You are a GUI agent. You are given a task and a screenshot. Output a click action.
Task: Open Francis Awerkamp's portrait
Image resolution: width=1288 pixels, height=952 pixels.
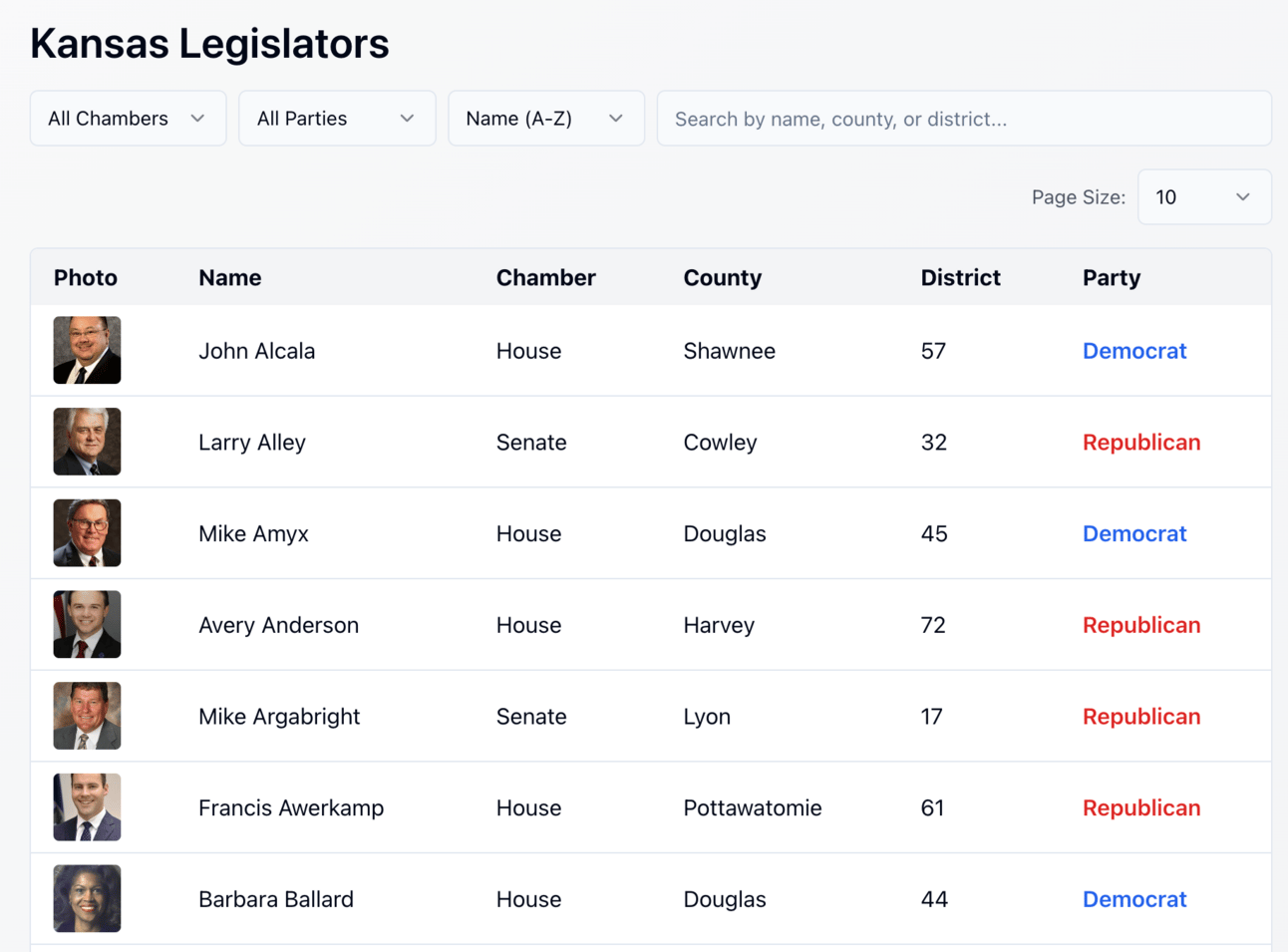pyautogui.click(x=88, y=807)
